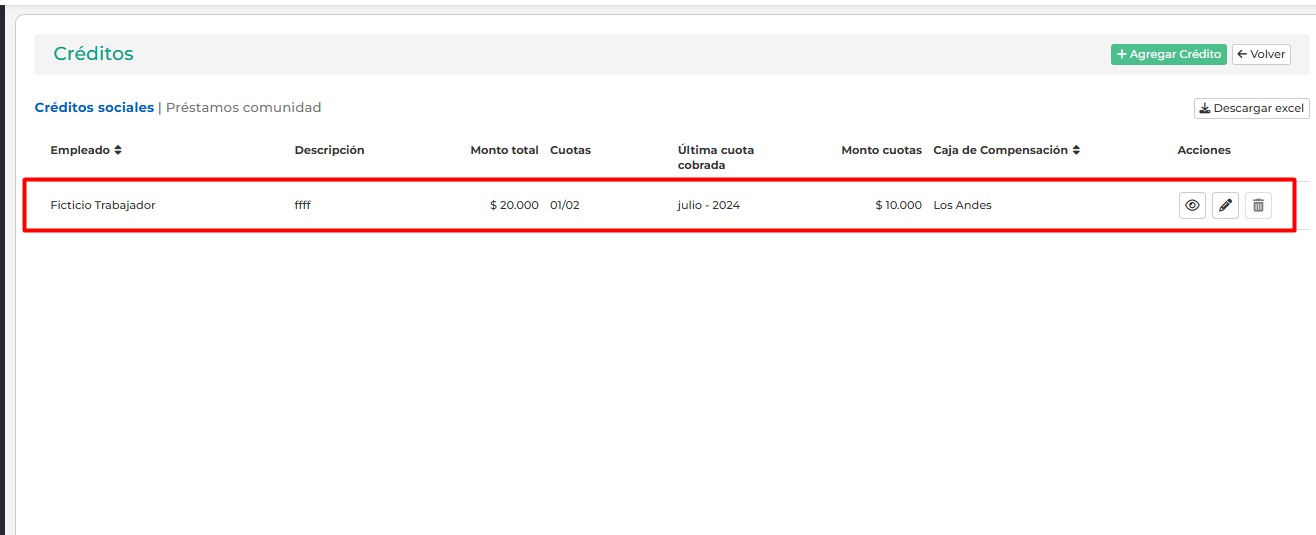
Task: Click the $ 20.000 total amount cell
Action: pos(514,205)
